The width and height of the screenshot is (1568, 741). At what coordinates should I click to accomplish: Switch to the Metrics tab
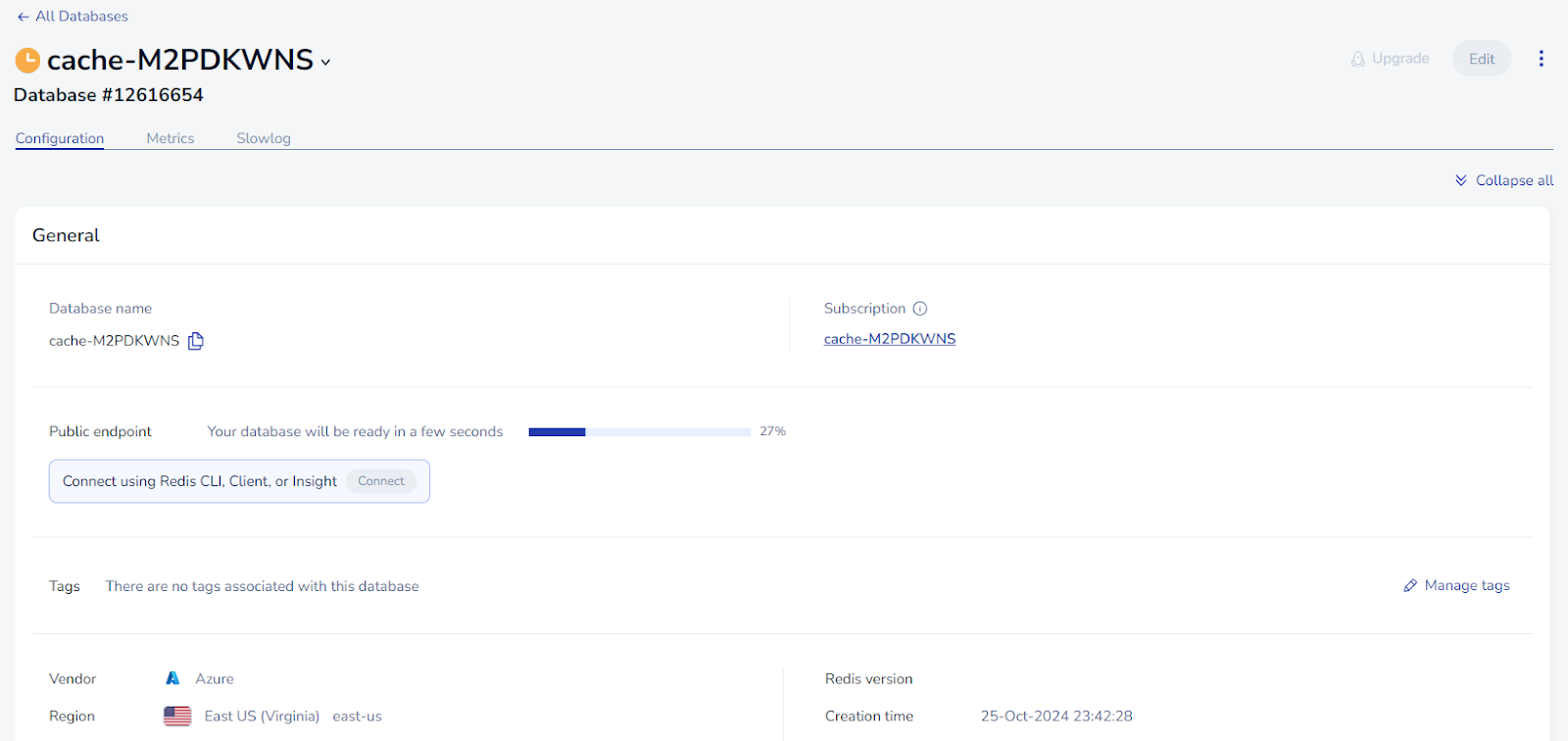171,138
